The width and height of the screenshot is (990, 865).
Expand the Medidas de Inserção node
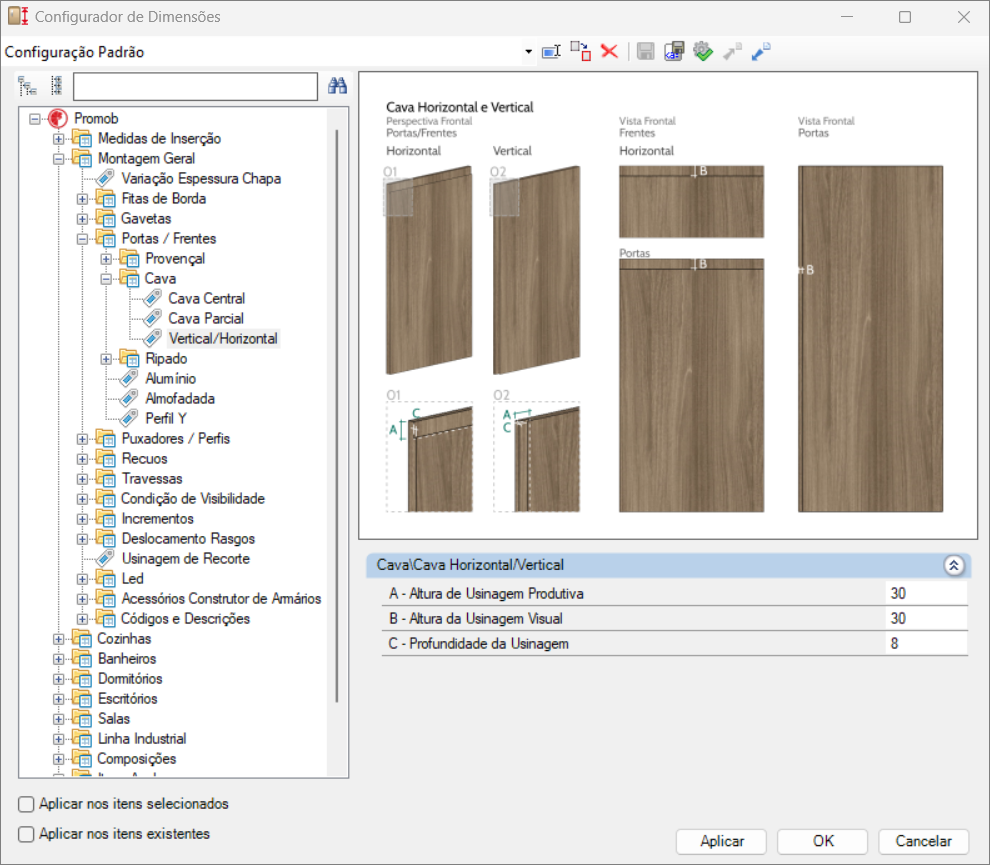[x=58, y=139]
